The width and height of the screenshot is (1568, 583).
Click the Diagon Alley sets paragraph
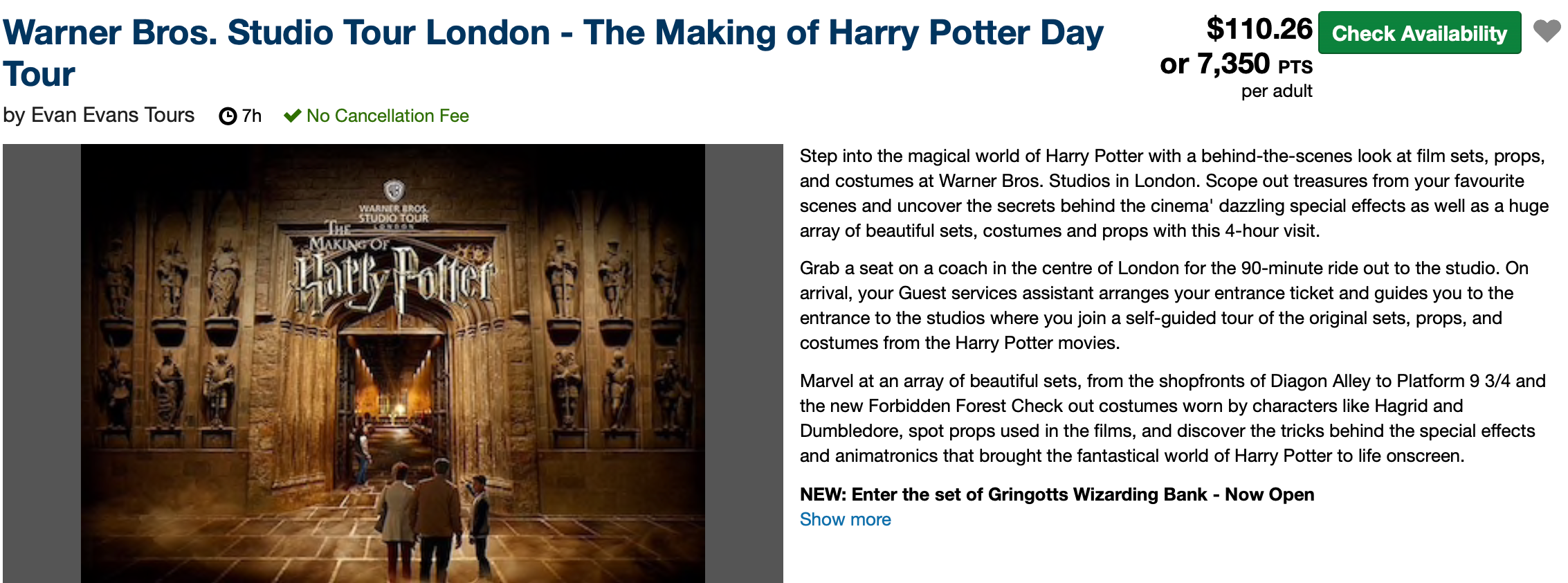pyautogui.click(x=1172, y=418)
